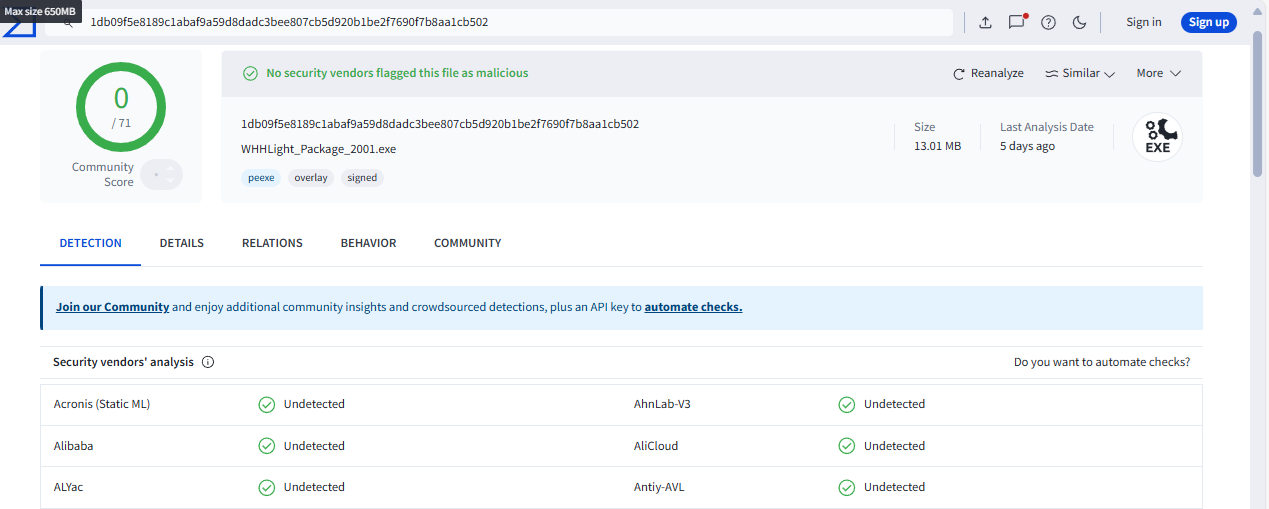Follow the Join our Community link
The height and width of the screenshot is (509, 1269).
click(112, 307)
